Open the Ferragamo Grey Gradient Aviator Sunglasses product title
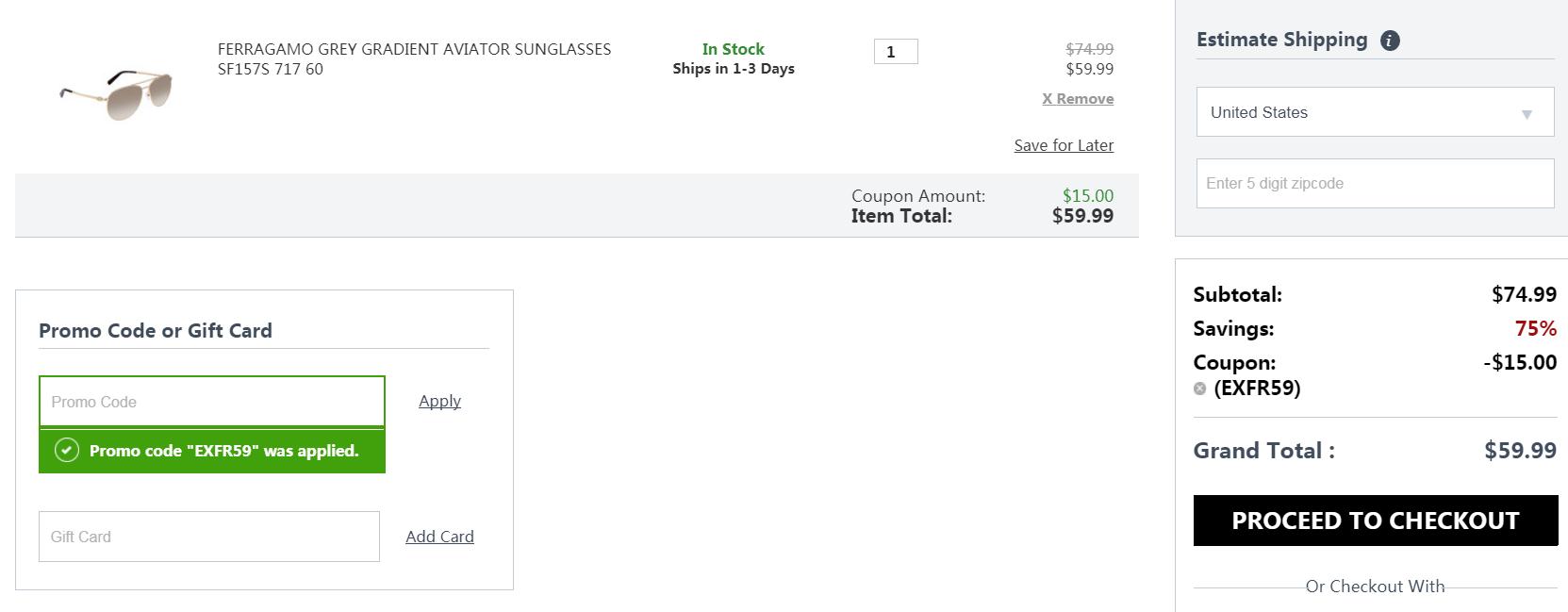 tap(414, 58)
